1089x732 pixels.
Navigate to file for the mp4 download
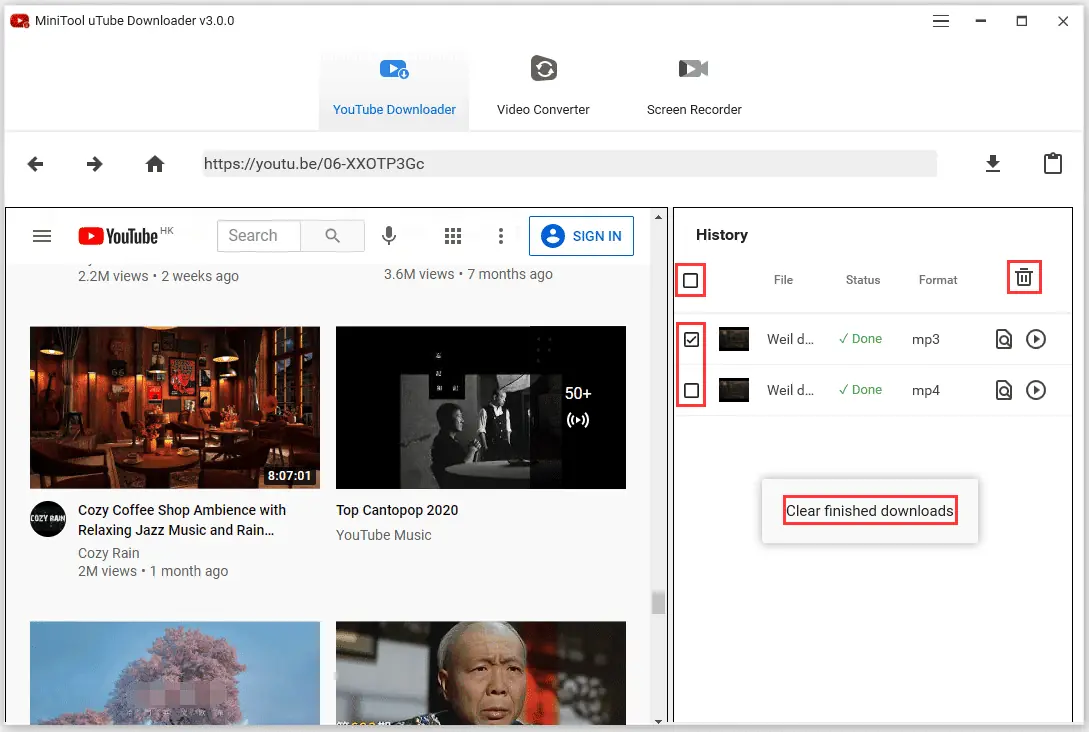coord(1004,390)
